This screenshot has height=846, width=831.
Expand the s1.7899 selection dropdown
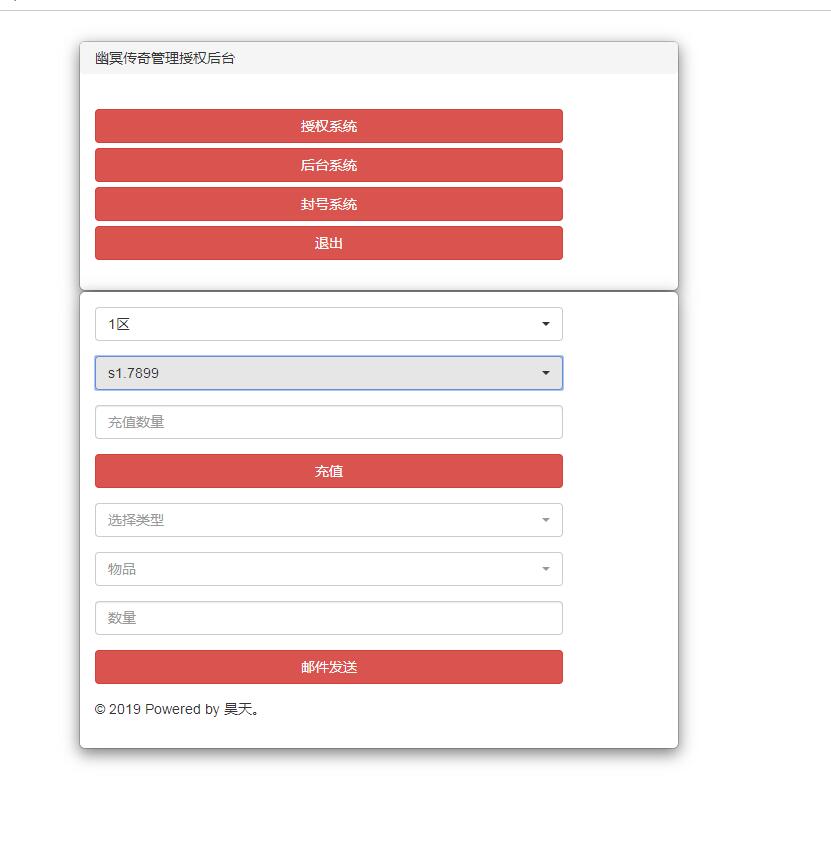pyautogui.click(x=328, y=373)
